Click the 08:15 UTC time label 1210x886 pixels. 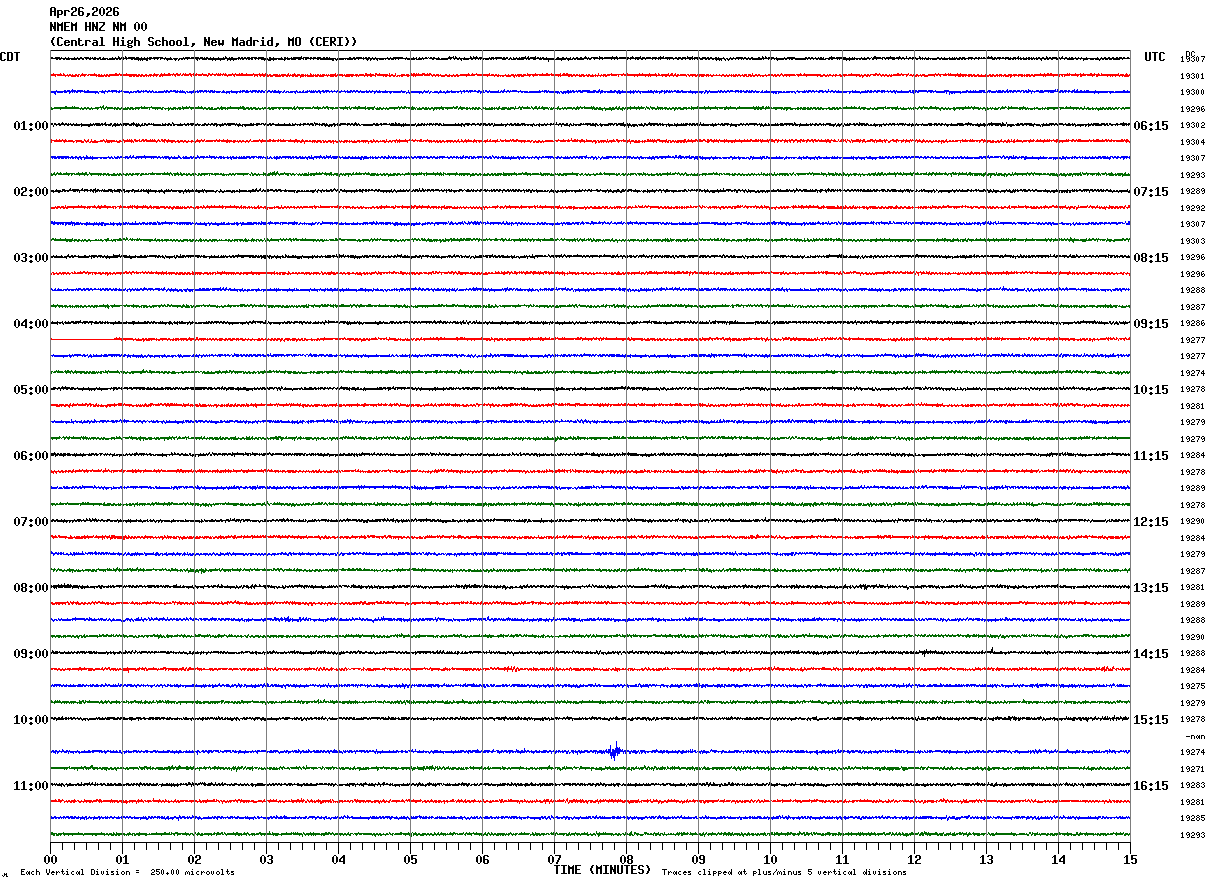coord(1151,258)
